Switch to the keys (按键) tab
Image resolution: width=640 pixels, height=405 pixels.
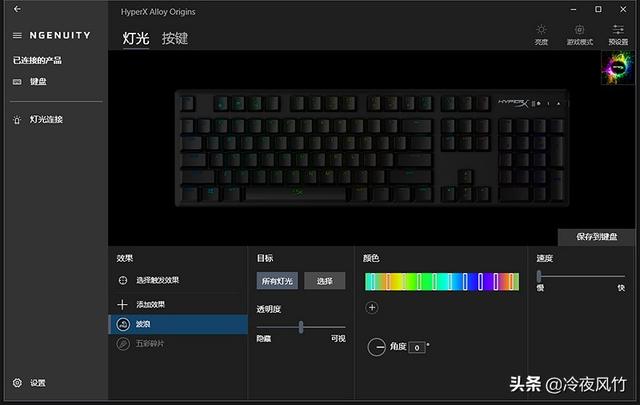tap(175, 38)
